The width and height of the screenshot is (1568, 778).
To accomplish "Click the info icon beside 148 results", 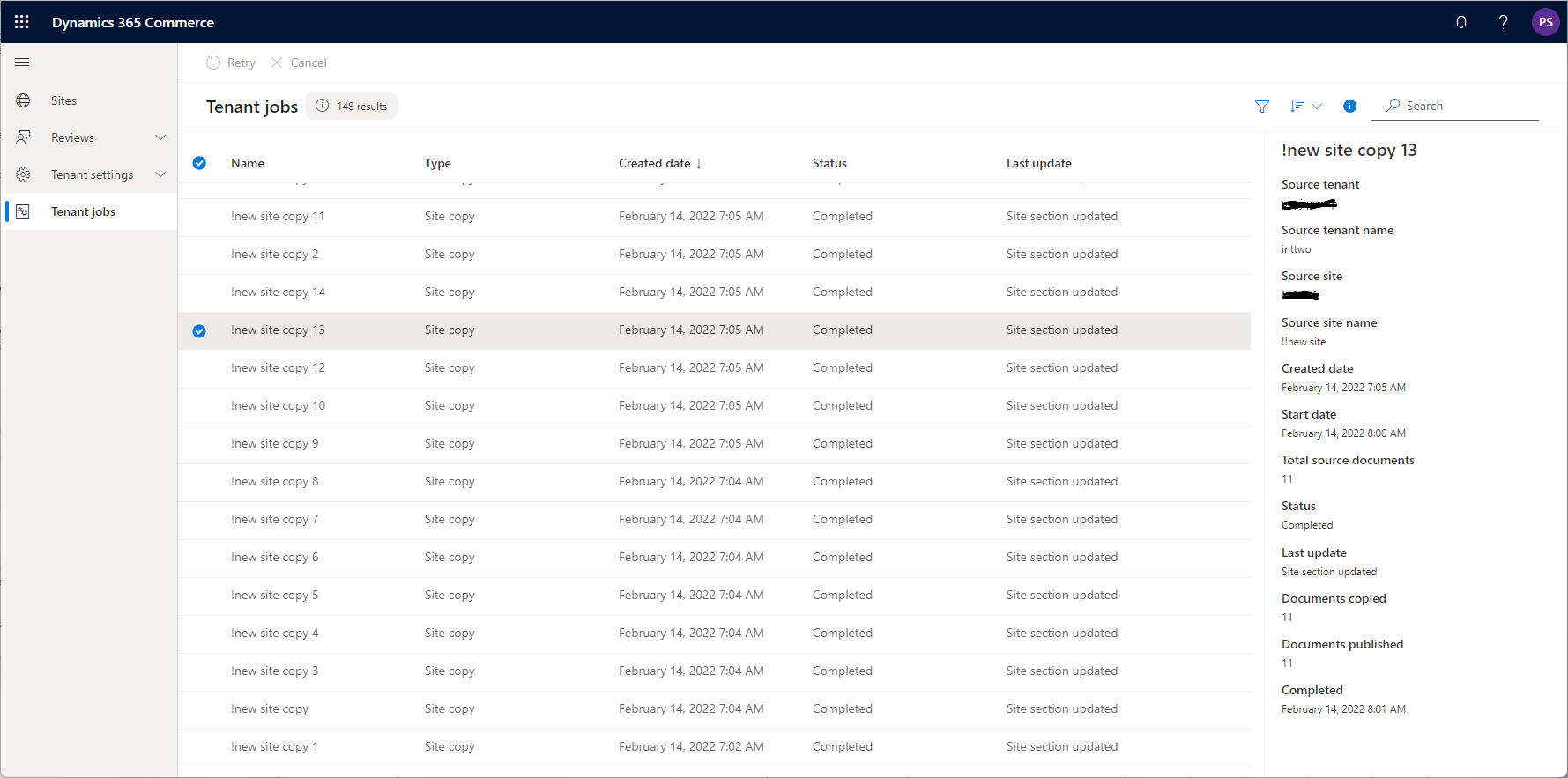I will (x=323, y=106).
